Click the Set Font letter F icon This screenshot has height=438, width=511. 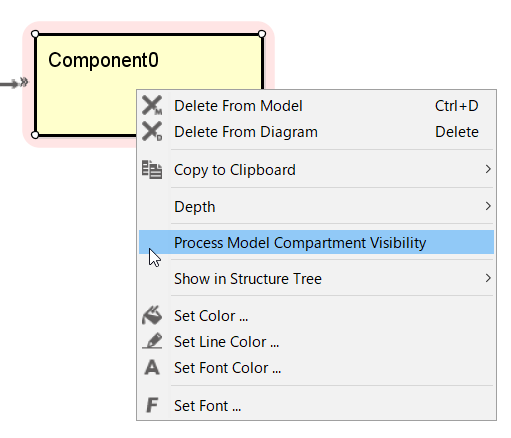(152, 405)
